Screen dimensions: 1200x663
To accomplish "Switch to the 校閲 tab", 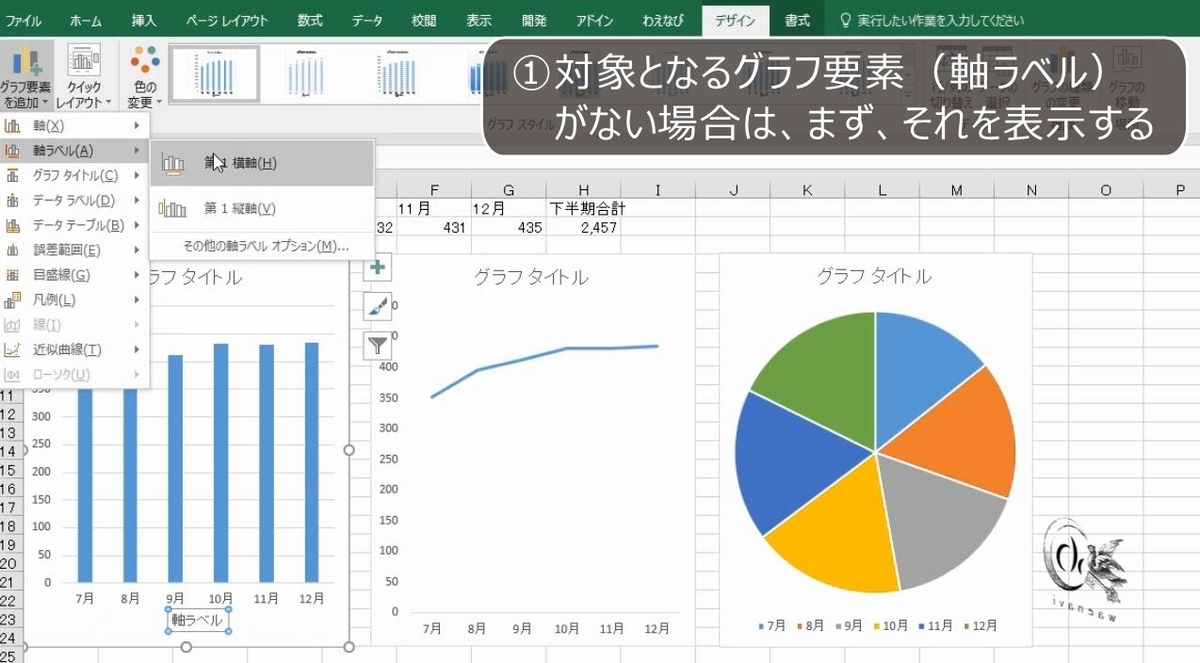I will coord(424,20).
